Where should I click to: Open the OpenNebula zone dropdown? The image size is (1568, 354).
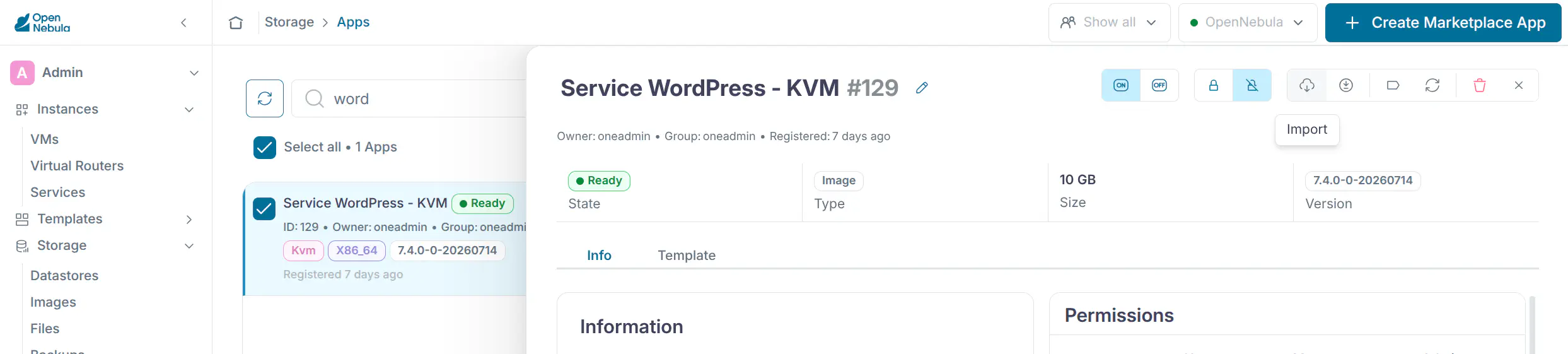[1248, 23]
